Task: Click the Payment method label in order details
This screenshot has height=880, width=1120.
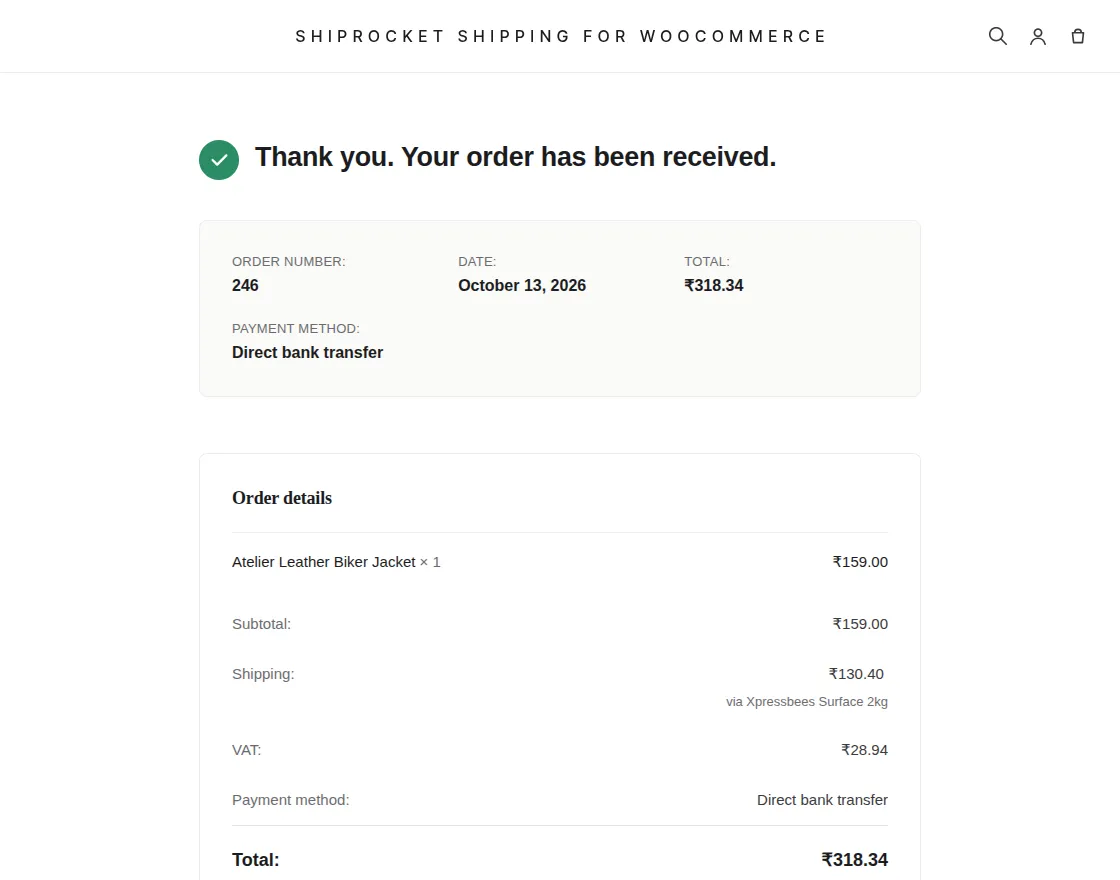Action: point(291,800)
